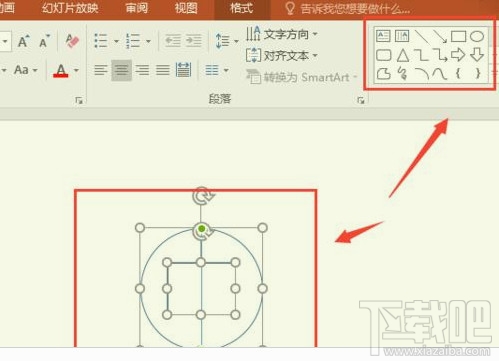499x361 pixels.
Task: Select the line arrow shape
Action: (x=440, y=36)
